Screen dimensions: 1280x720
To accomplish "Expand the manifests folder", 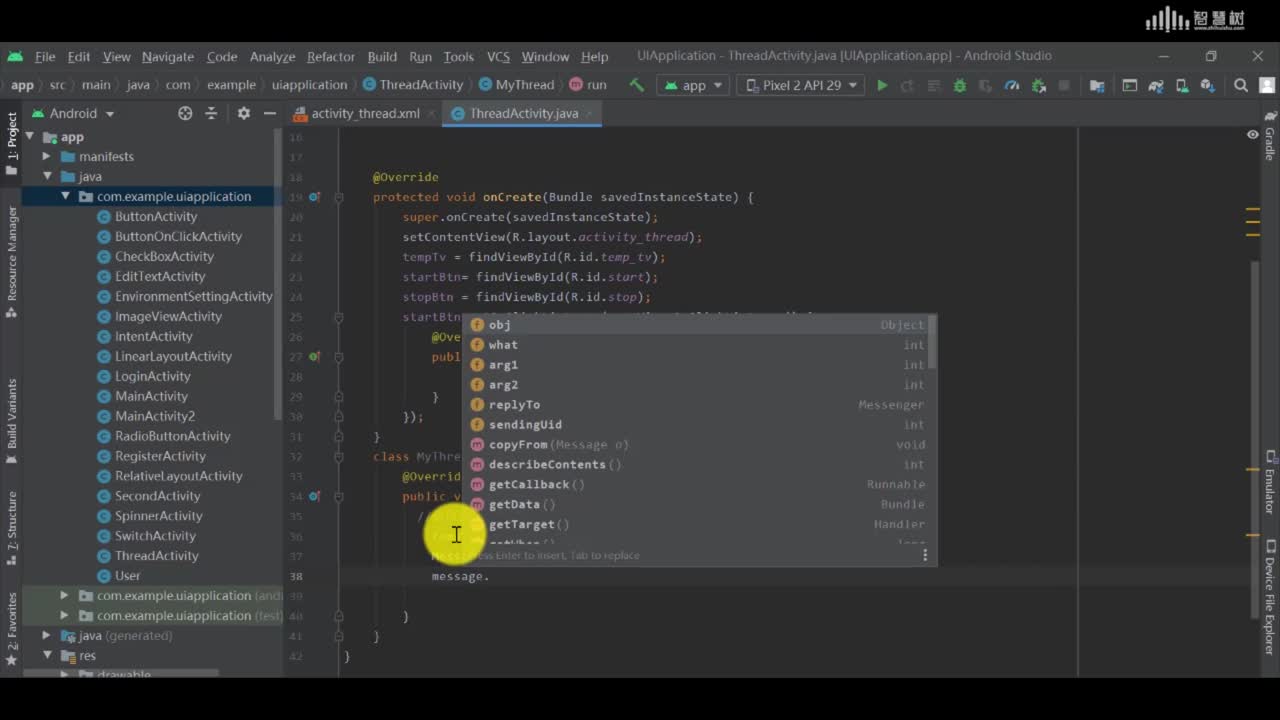I will click(x=46, y=157).
